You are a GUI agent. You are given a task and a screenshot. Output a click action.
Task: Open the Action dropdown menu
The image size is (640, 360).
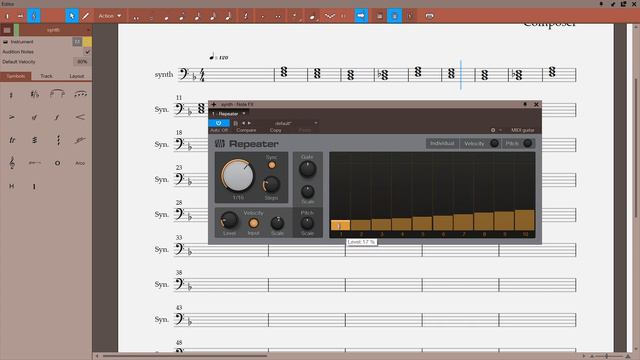pyautogui.click(x=110, y=16)
